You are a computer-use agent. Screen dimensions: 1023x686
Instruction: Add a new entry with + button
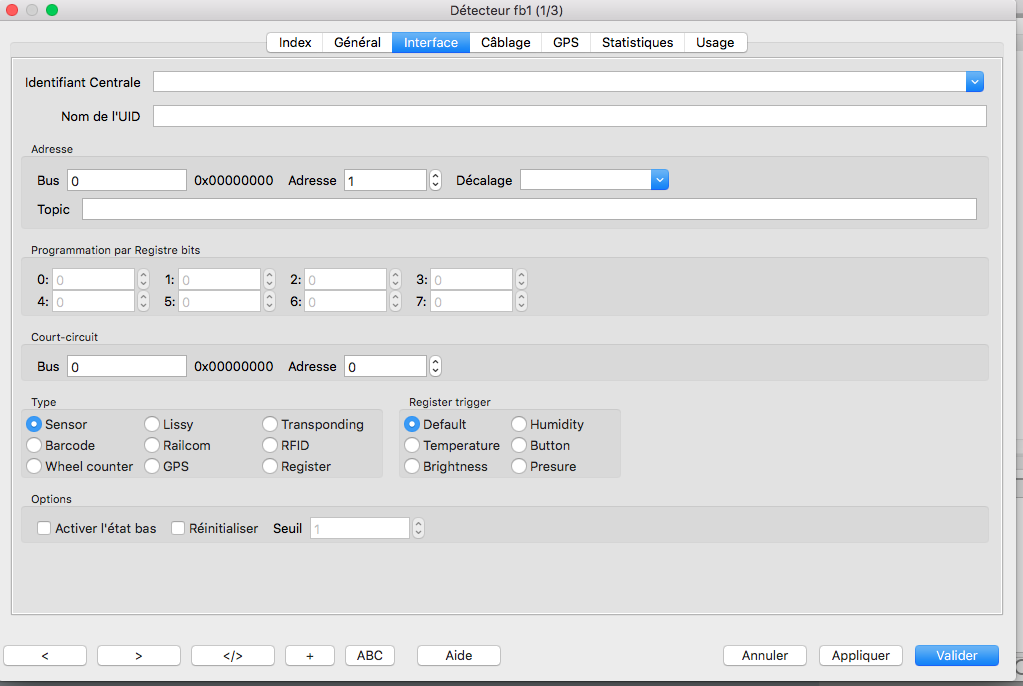point(310,655)
